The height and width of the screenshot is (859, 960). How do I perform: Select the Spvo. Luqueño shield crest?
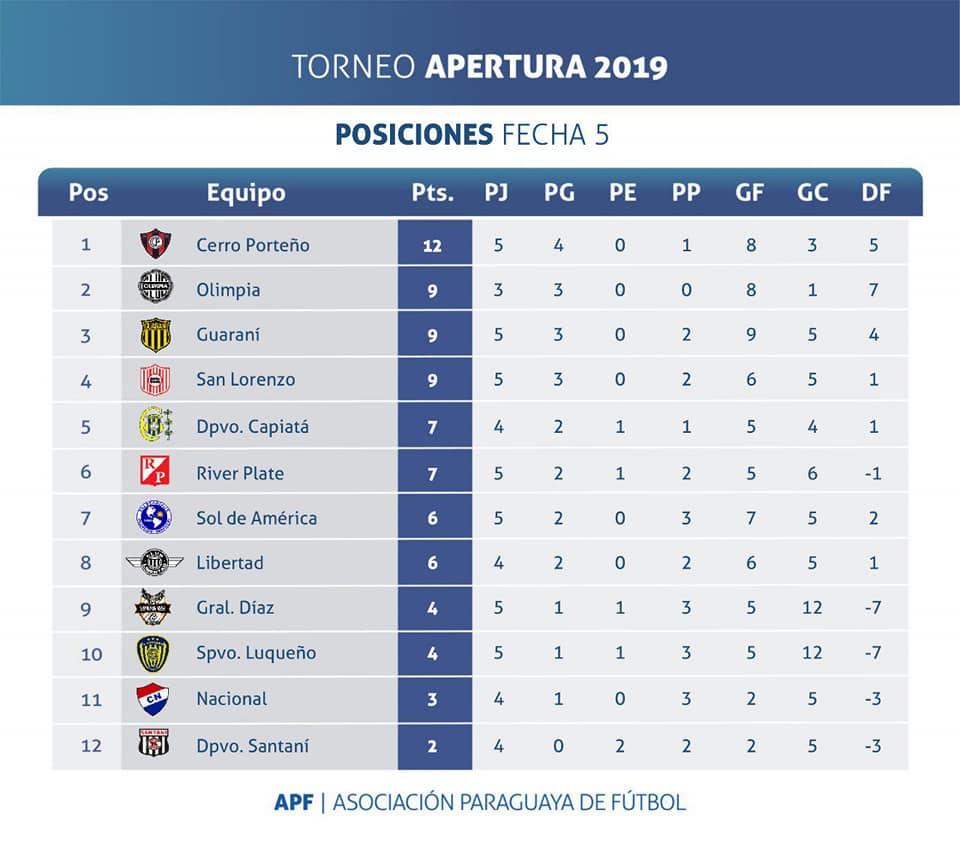pos(153,653)
